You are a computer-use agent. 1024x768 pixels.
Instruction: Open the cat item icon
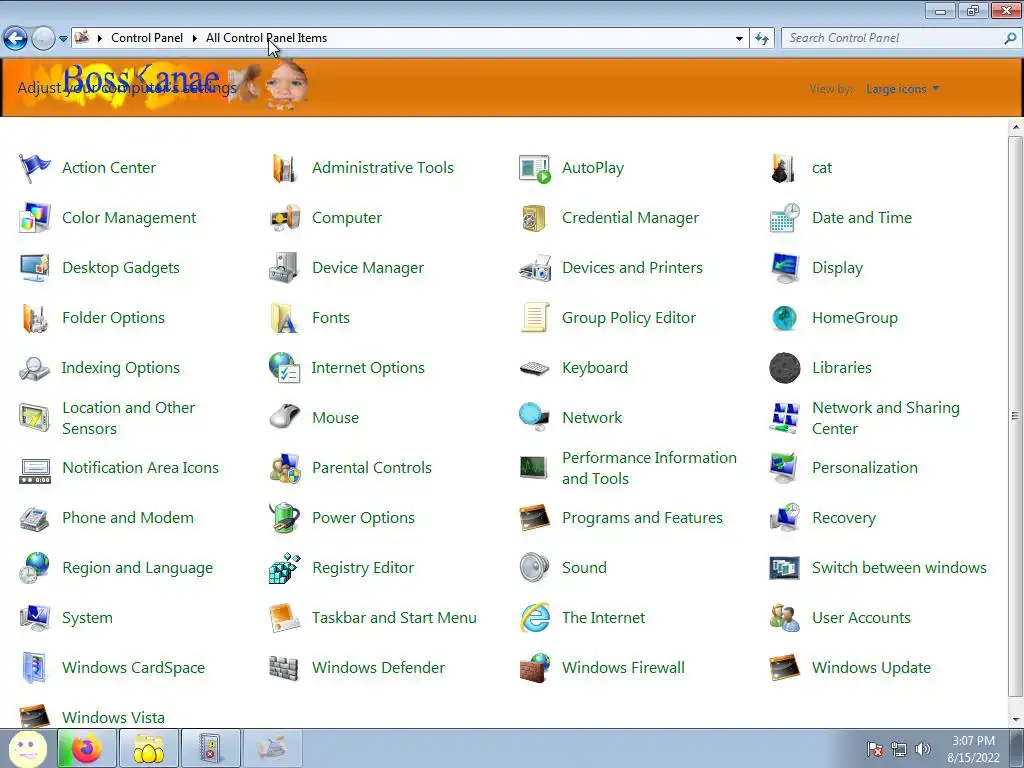pyautogui.click(x=784, y=168)
